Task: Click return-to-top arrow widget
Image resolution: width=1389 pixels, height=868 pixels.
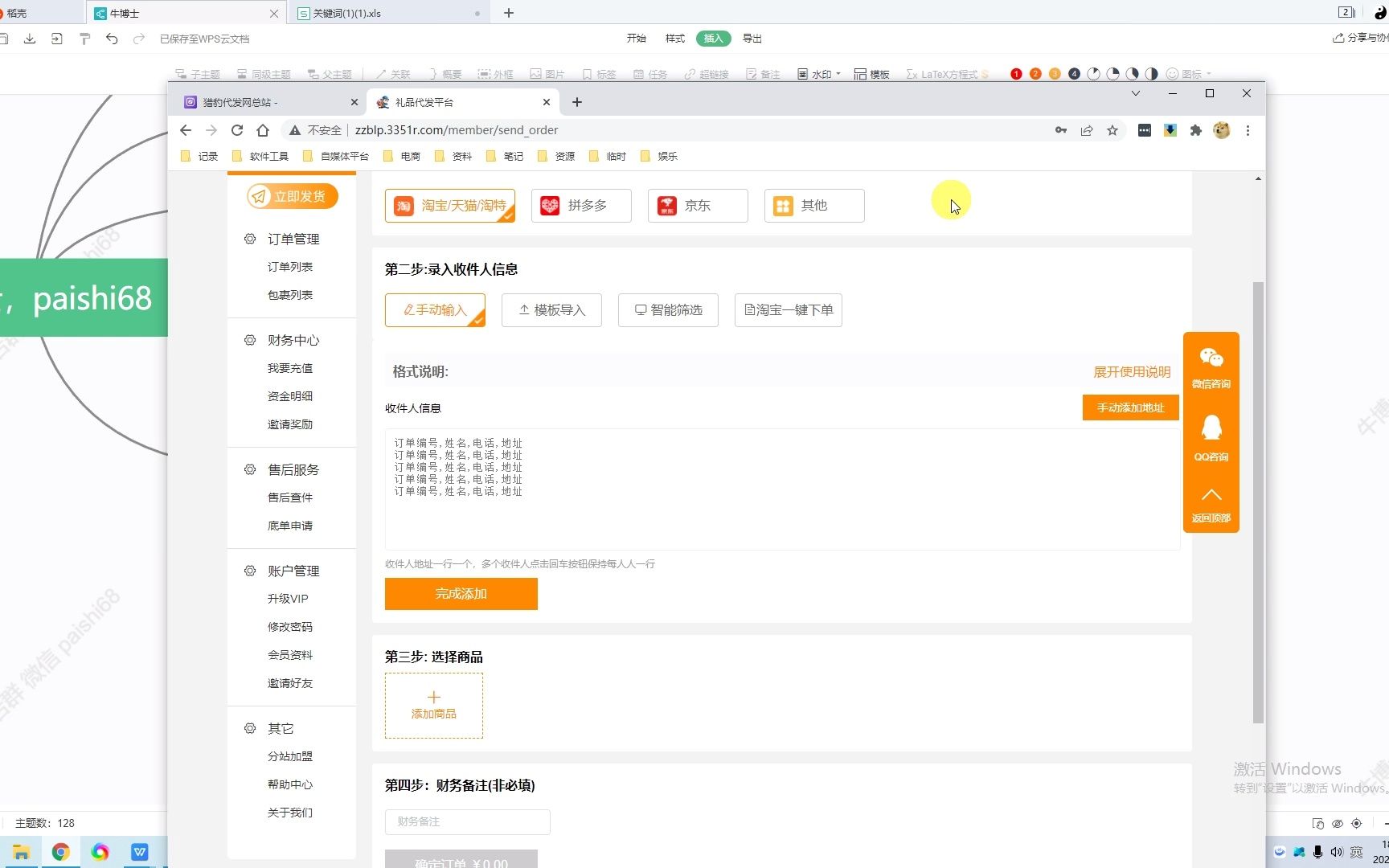Action: pyautogui.click(x=1211, y=505)
